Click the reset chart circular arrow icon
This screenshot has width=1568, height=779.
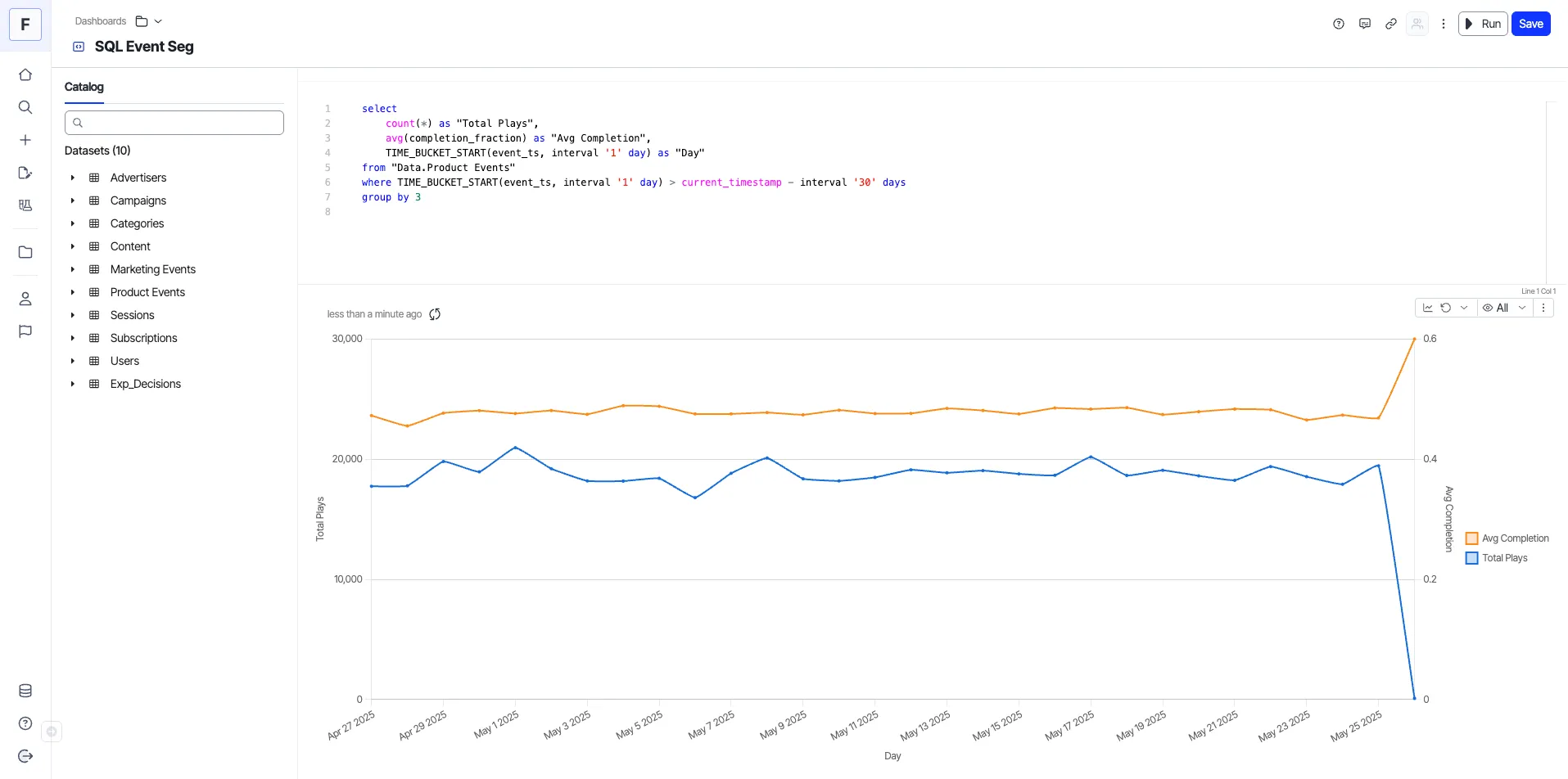click(1446, 308)
